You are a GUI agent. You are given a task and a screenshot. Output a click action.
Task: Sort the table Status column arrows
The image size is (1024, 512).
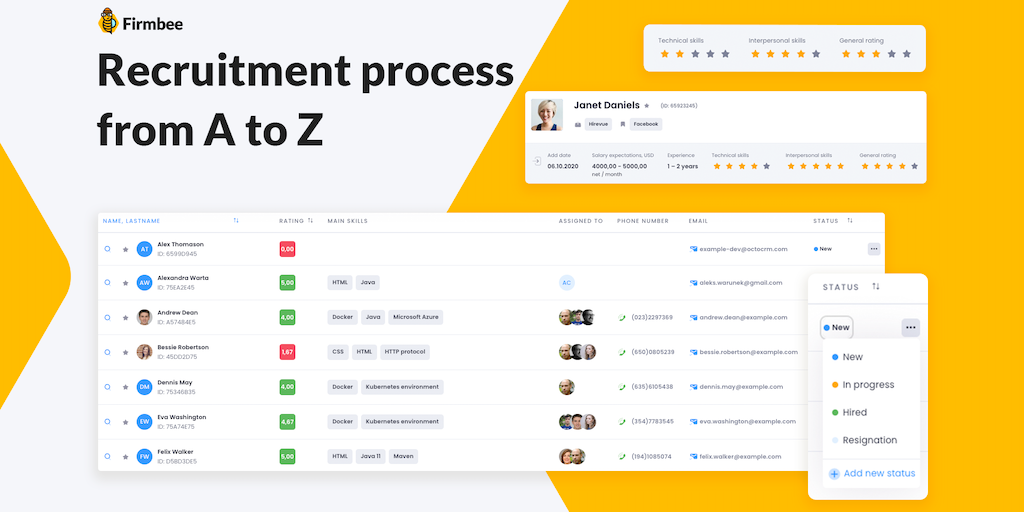pos(850,221)
